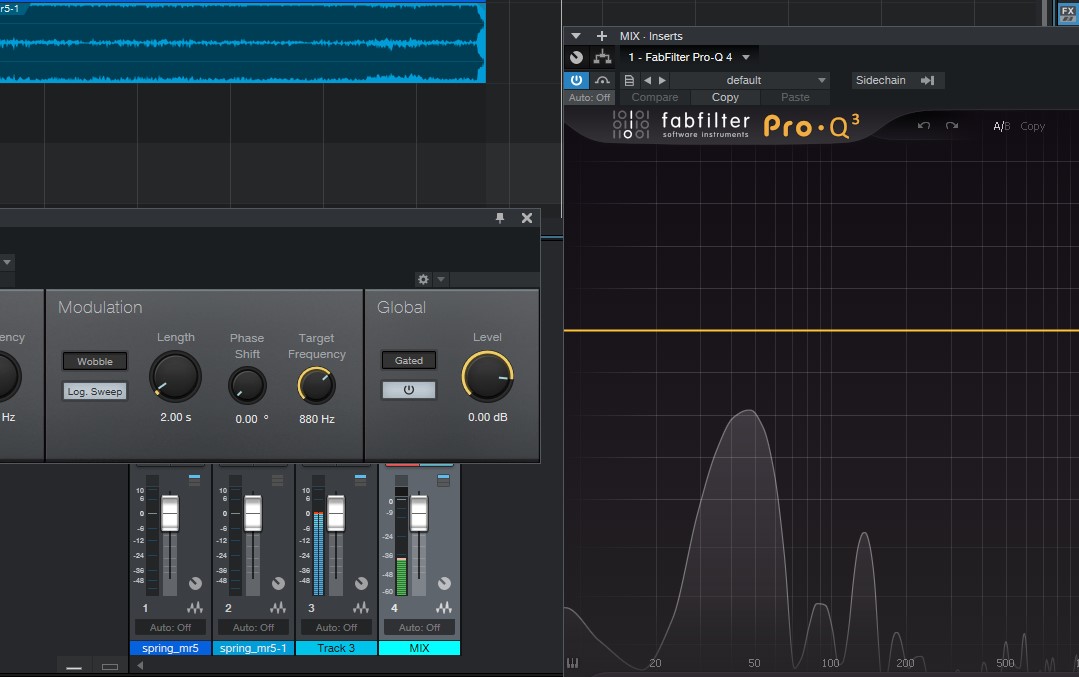The image size is (1079, 677).
Task: Open Auto: Off dropdown on MIX channel
Action: pos(419,627)
